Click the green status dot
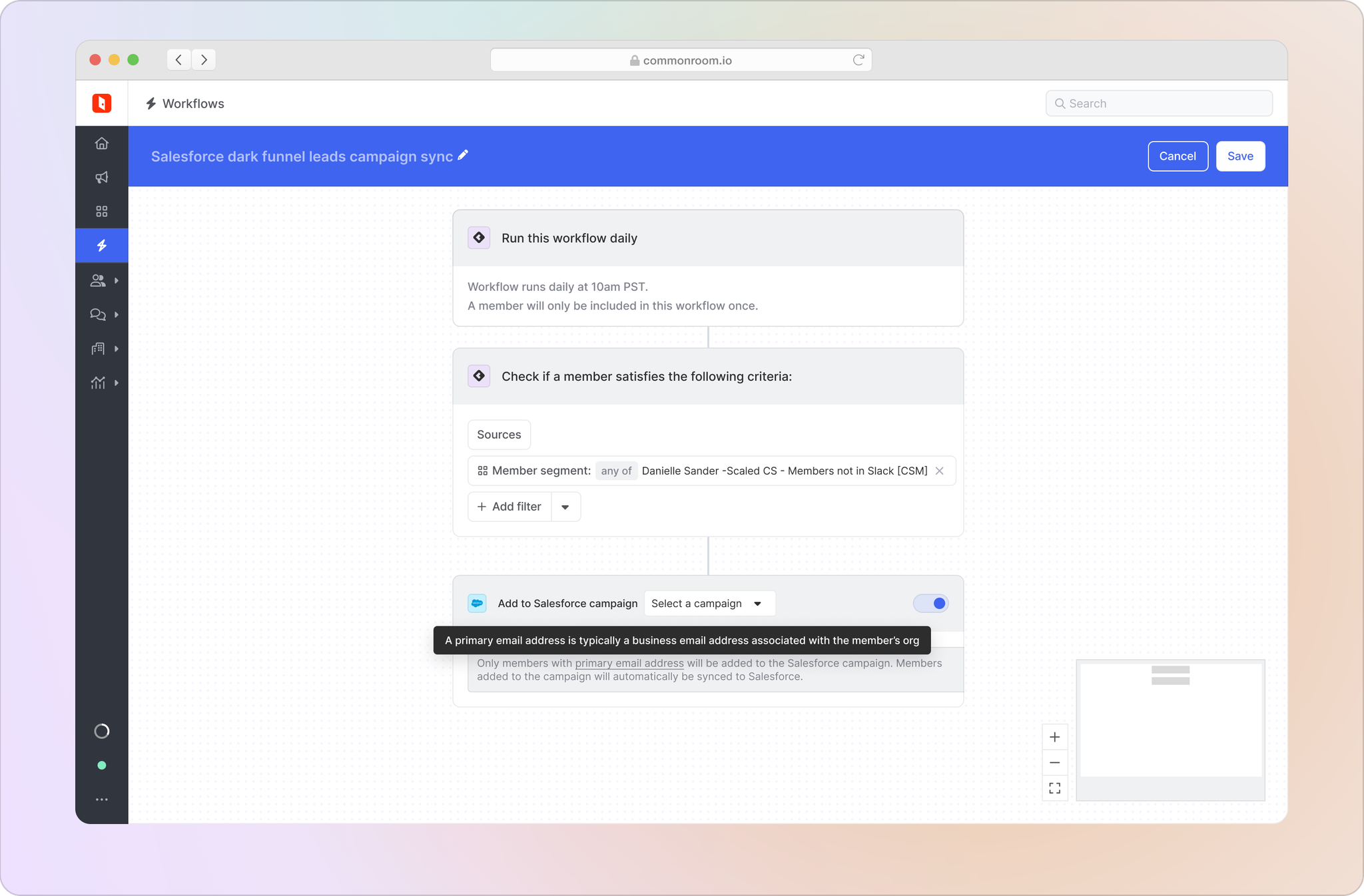 tap(101, 766)
